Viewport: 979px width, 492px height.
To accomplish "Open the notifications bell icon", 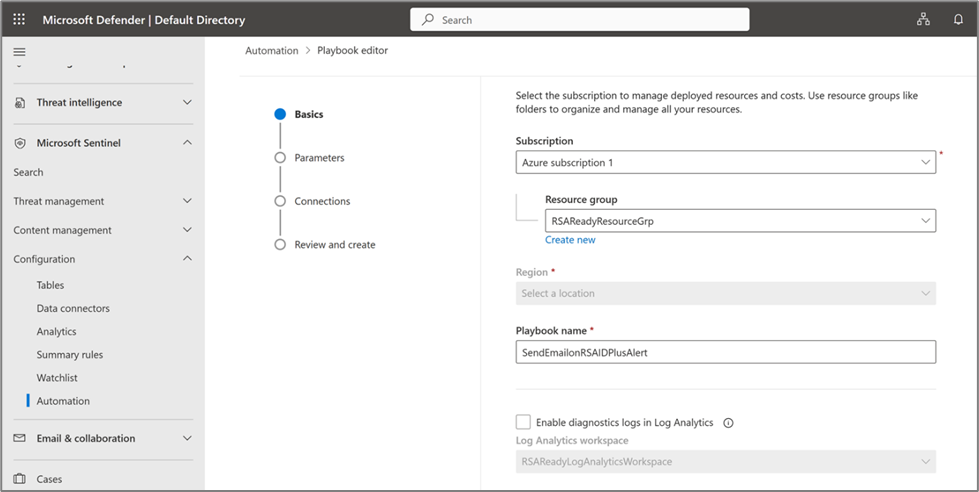I will [x=958, y=20].
